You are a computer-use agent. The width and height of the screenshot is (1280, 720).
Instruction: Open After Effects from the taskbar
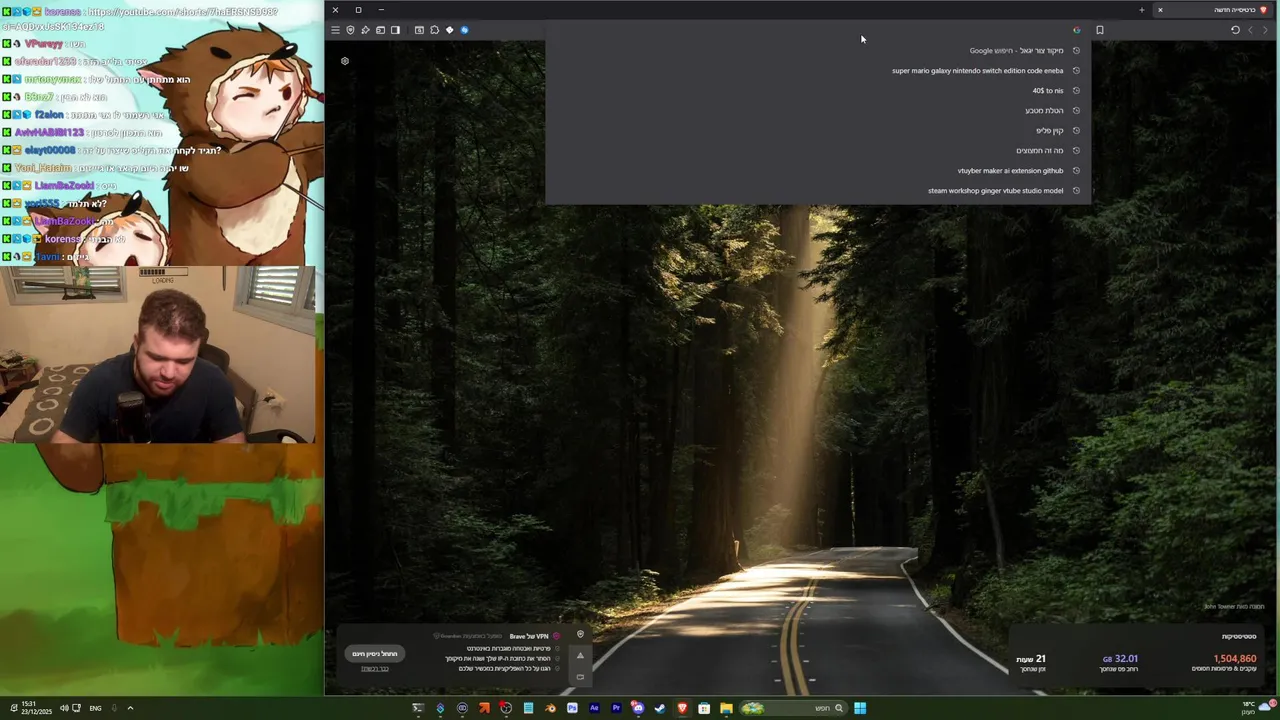594,708
